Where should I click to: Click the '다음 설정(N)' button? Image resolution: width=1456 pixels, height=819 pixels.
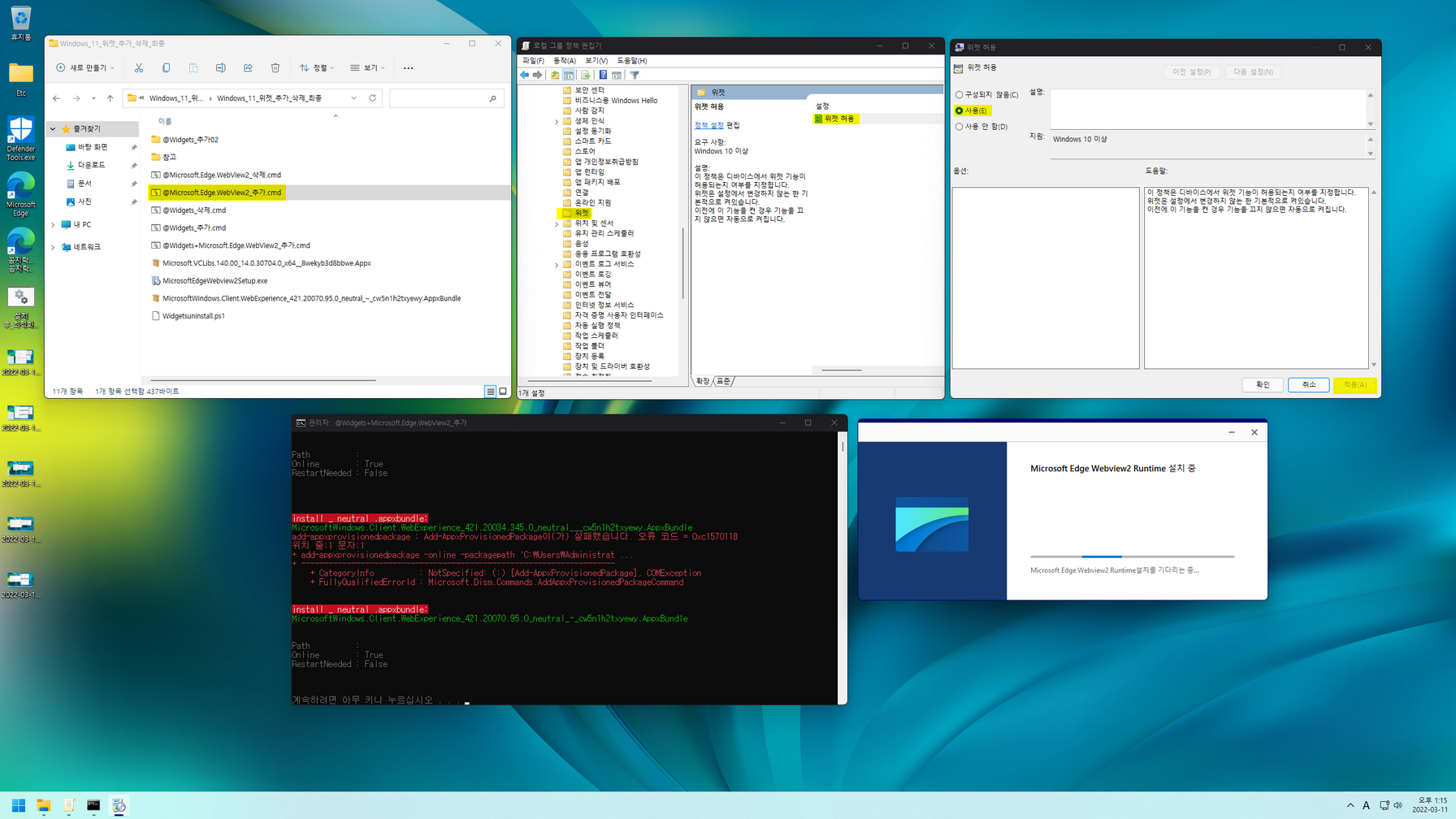click(1253, 72)
